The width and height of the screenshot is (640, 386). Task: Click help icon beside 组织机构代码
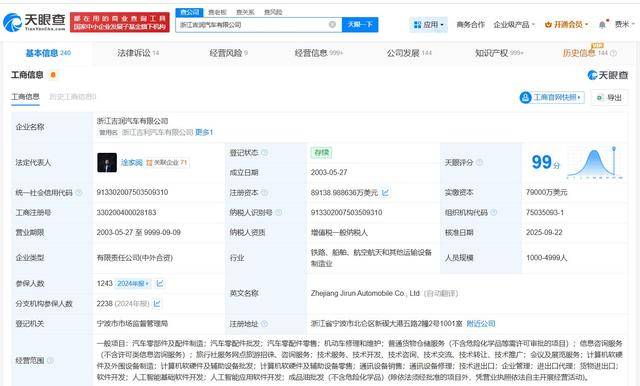point(493,213)
